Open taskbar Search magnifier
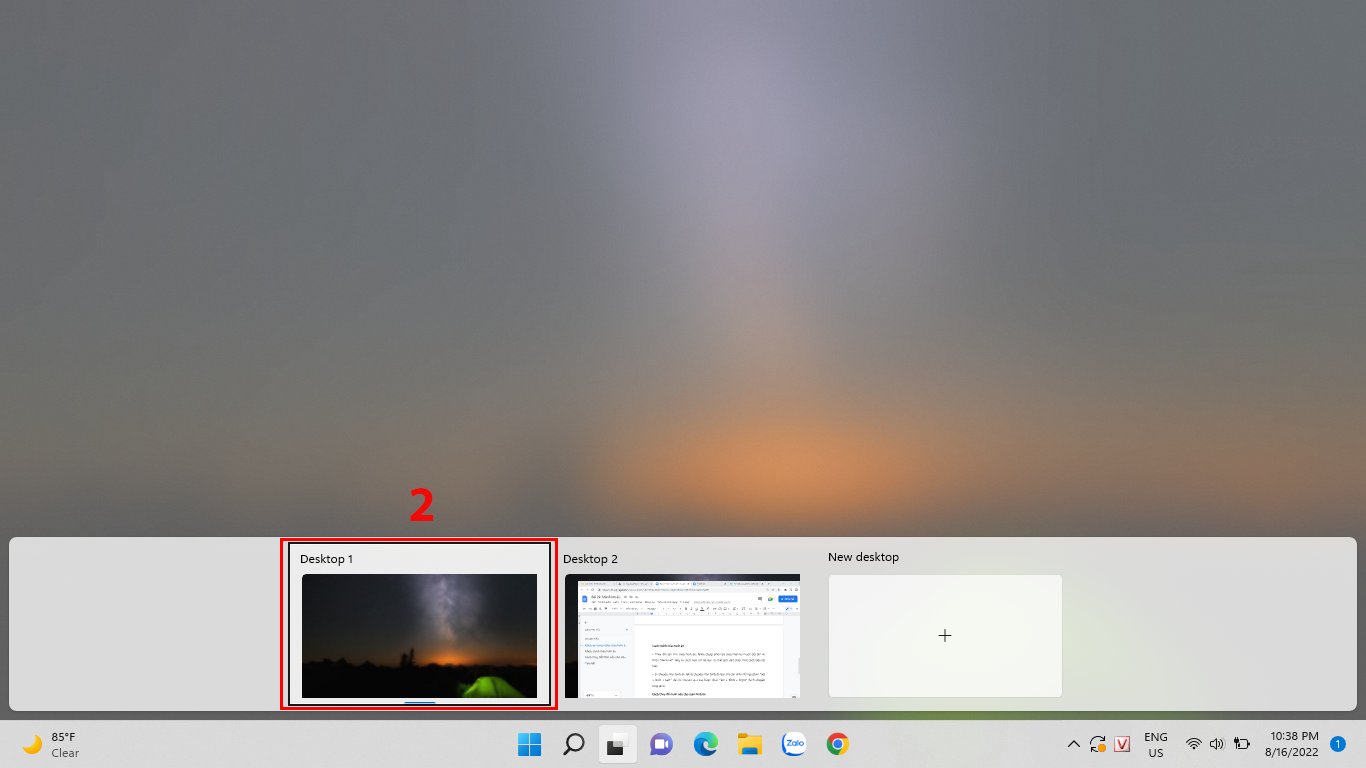The height and width of the screenshot is (768, 1366). pos(574,744)
